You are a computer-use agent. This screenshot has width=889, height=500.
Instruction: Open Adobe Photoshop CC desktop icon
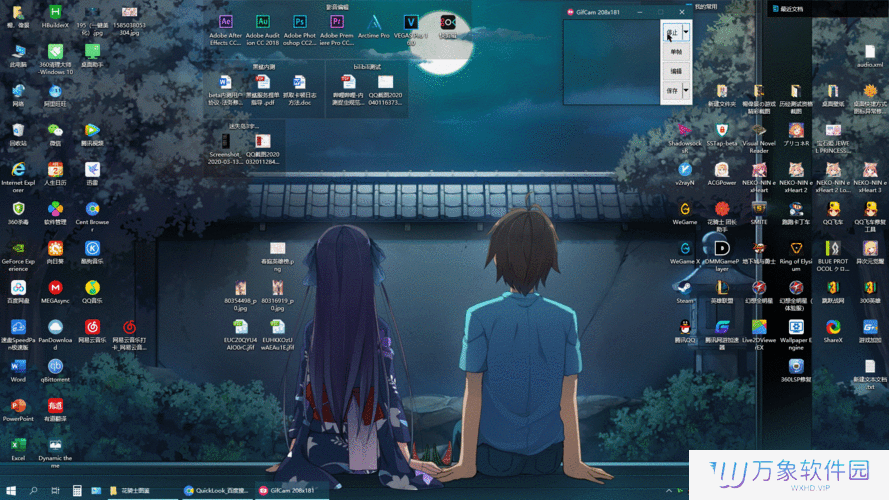pyautogui.click(x=299, y=30)
